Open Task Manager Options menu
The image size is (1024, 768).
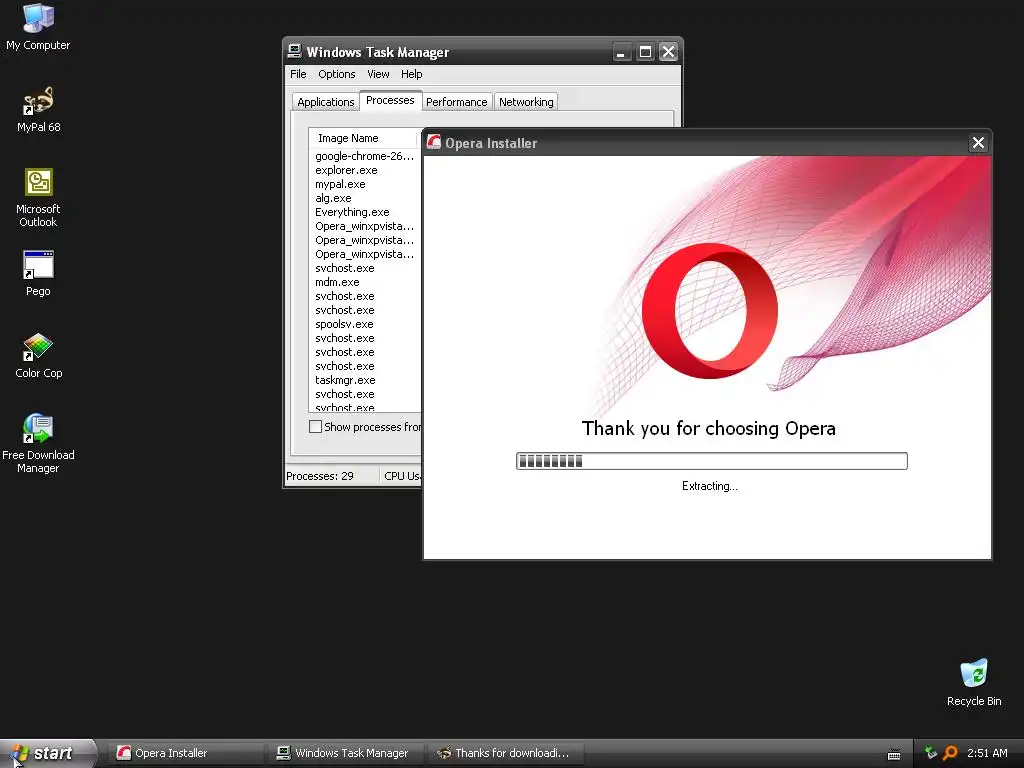coord(337,74)
